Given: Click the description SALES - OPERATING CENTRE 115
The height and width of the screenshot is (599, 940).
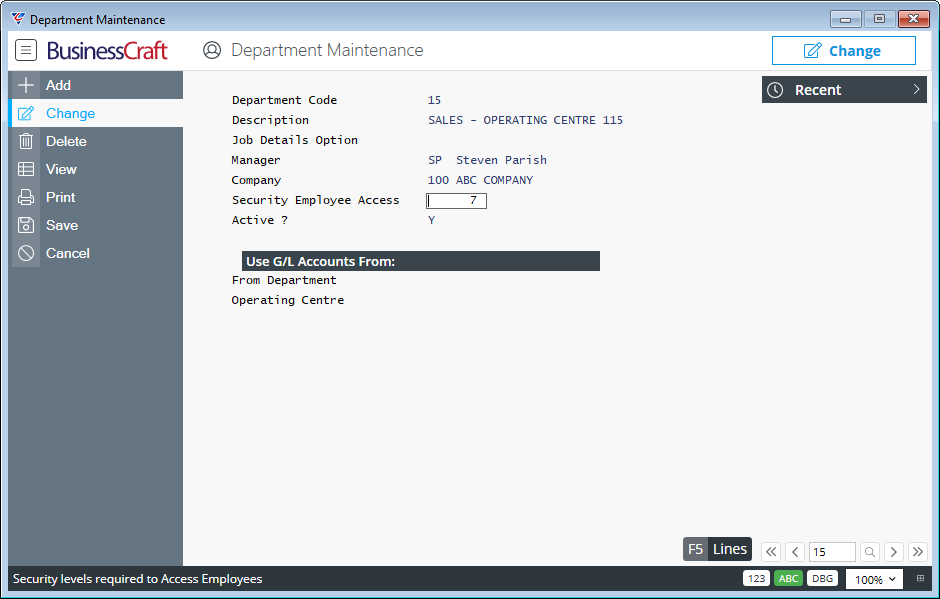Looking at the screenshot, I should tap(525, 120).
